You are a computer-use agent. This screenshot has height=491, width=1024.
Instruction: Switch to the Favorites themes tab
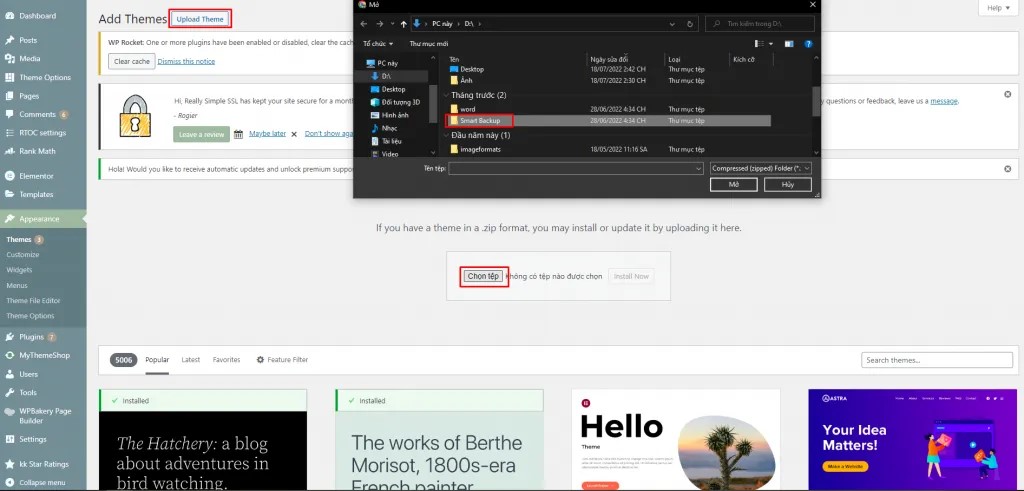click(x=227, y=360)
